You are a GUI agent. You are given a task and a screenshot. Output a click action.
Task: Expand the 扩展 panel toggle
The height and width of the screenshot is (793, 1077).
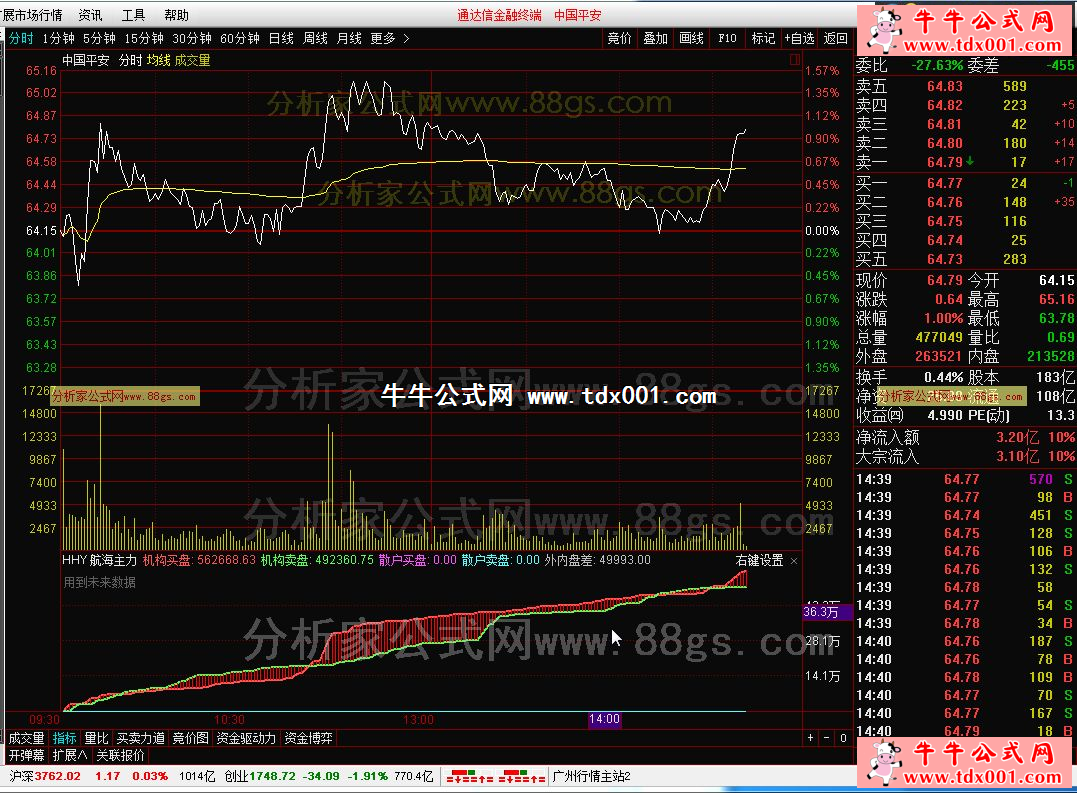coord(69,755)
